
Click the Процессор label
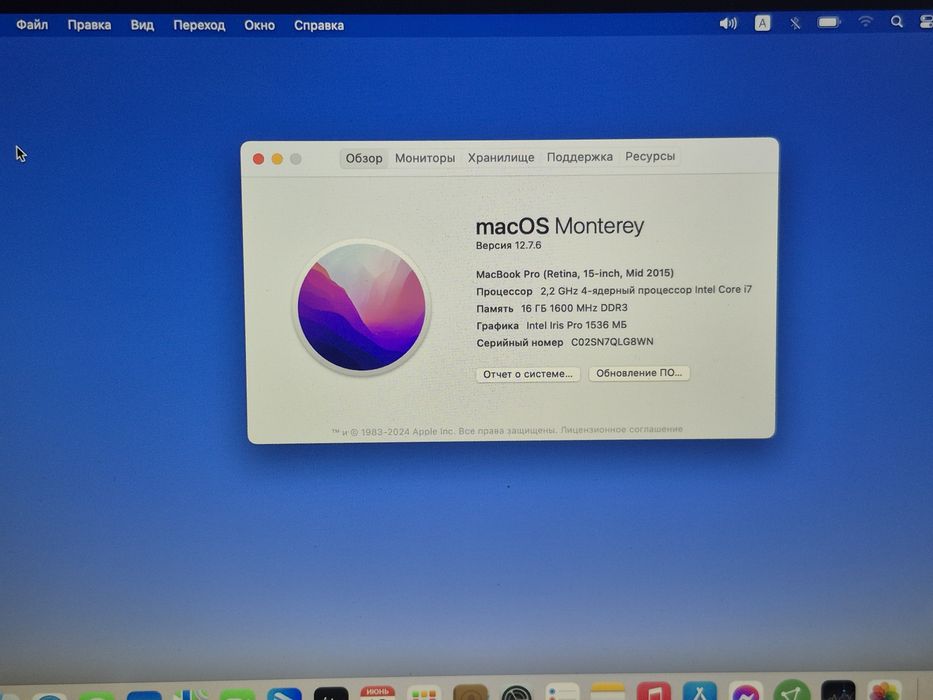coord(505,291)
